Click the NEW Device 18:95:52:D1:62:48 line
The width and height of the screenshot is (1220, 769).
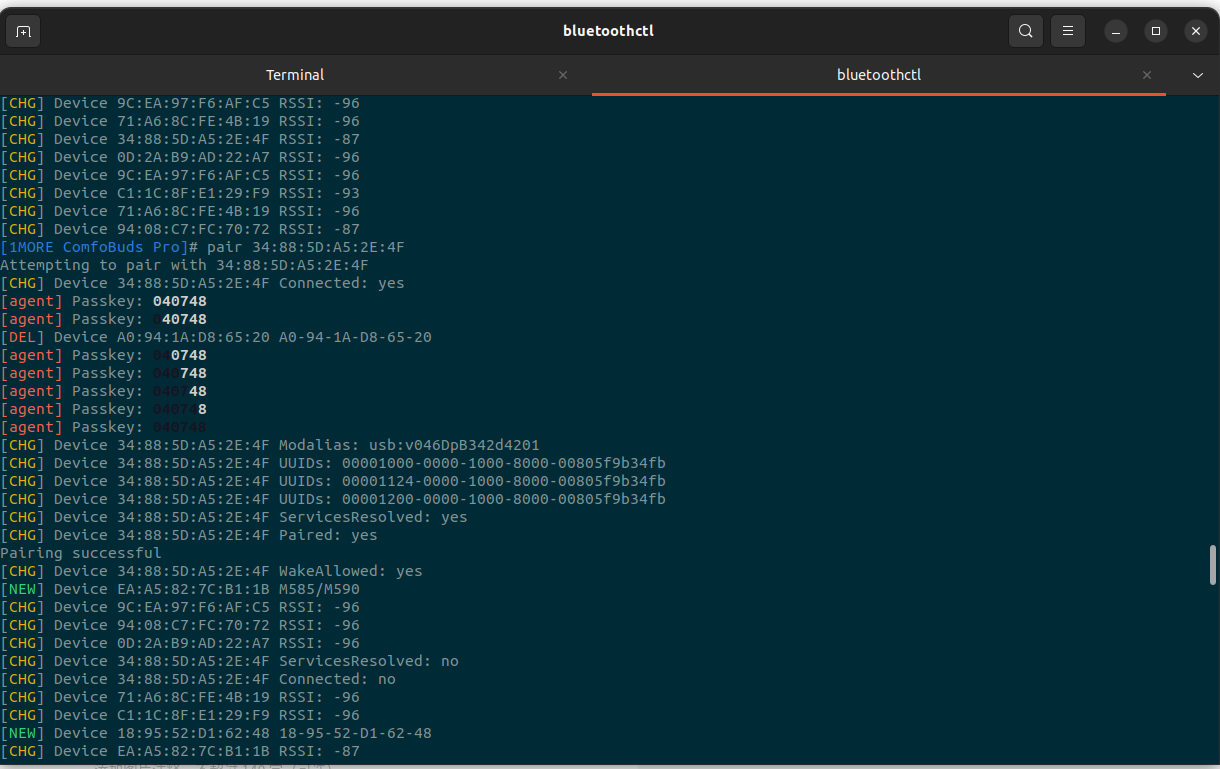216,733
